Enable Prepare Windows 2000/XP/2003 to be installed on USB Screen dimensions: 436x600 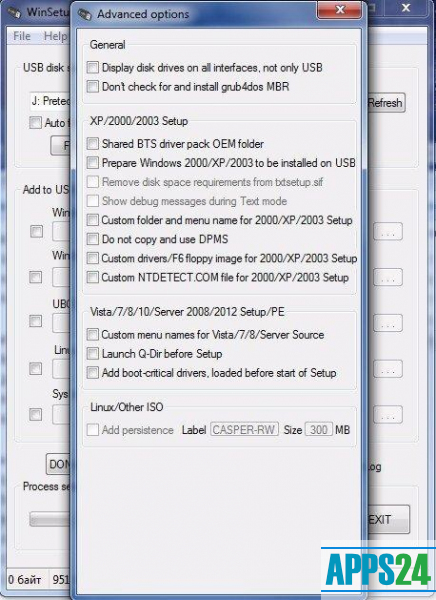pos(93,163)
